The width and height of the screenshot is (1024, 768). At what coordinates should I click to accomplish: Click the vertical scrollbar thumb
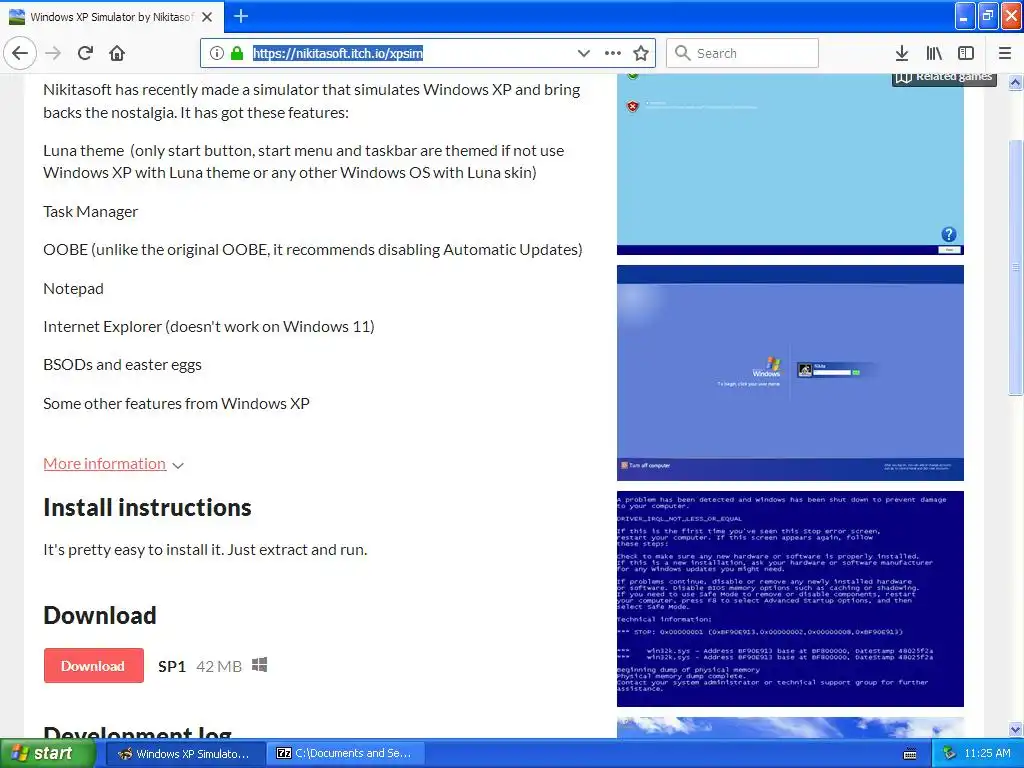[1016, 268]
